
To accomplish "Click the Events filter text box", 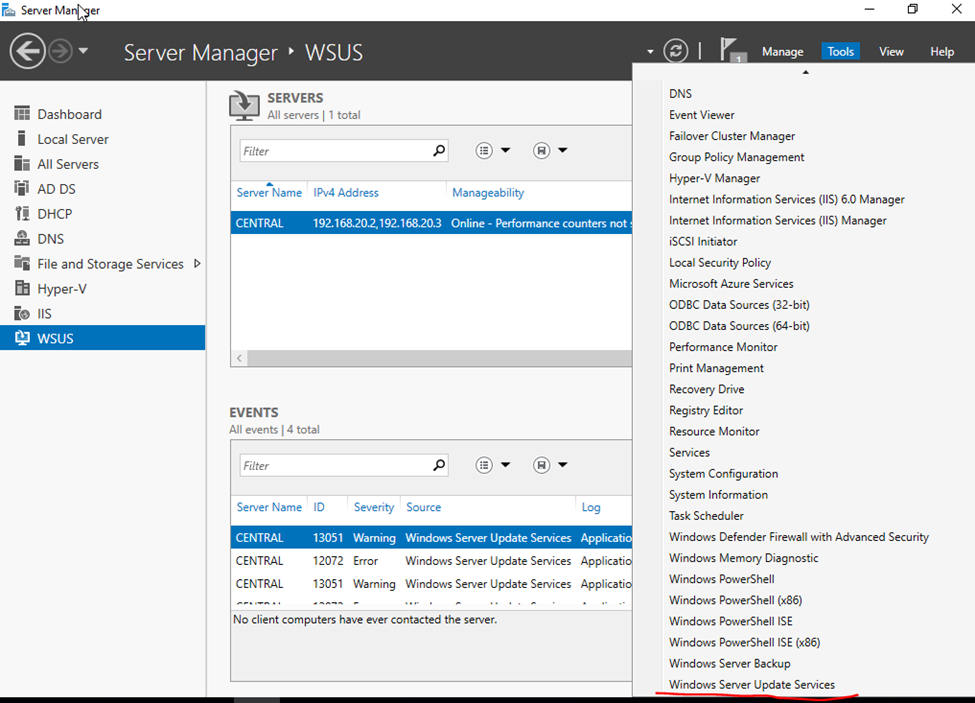I will click(335, 466).
